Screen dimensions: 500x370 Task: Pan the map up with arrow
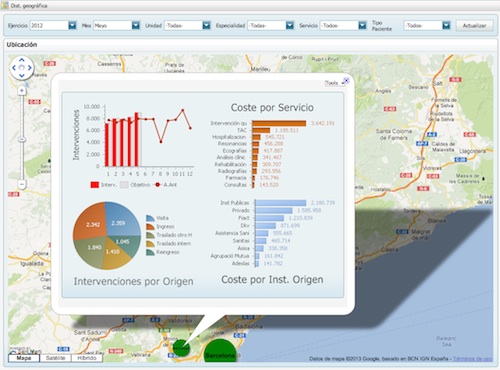point(22,60)
